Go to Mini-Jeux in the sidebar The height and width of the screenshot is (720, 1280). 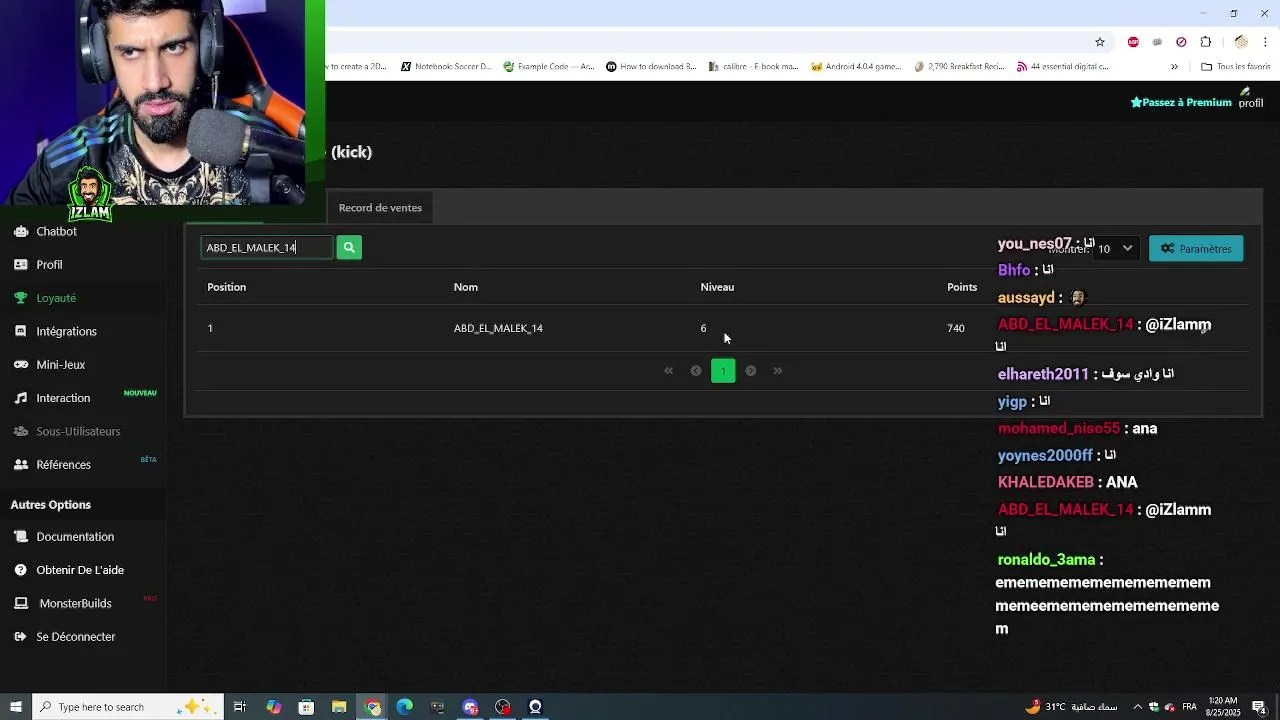(x=60, y=364)
